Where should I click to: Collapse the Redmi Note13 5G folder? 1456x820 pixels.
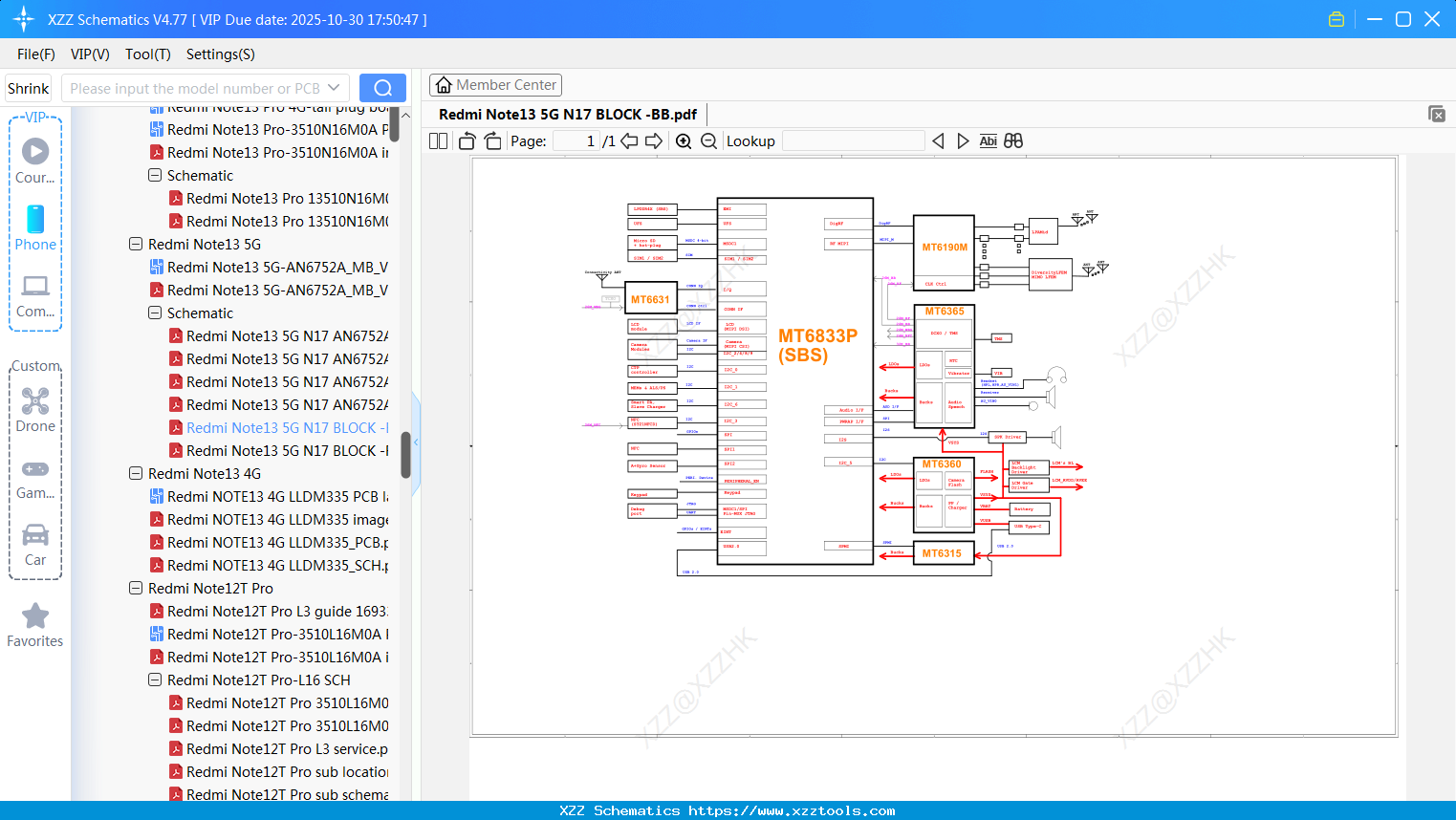(x=136, y=245)
